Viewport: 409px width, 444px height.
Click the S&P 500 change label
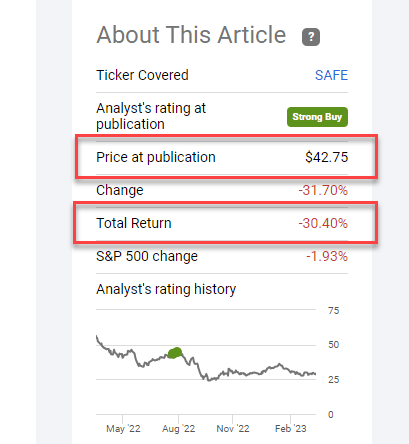147,256
